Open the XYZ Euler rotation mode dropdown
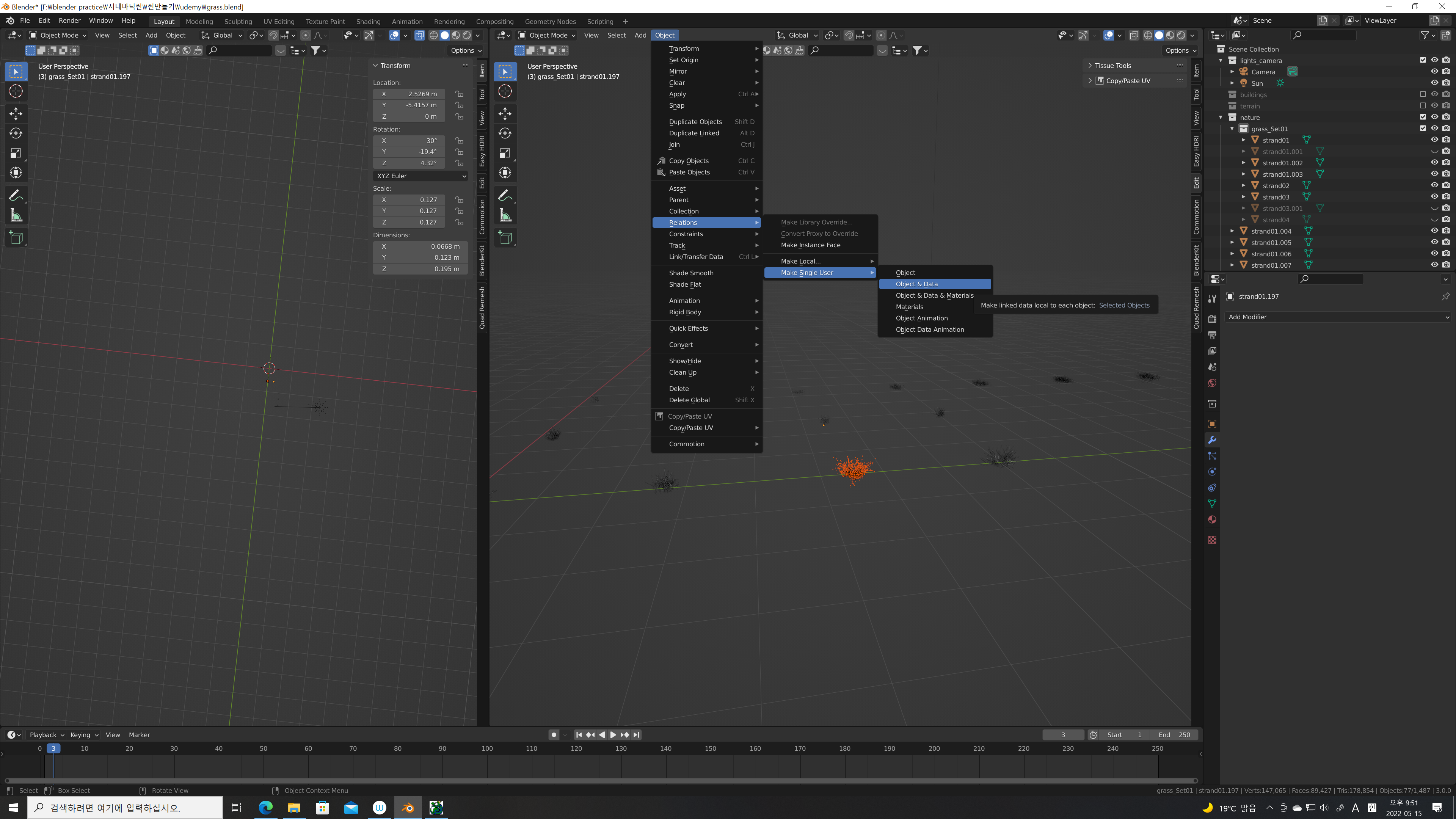The height and width of the screenshot is (819, 1456). [x=420, y=176]
